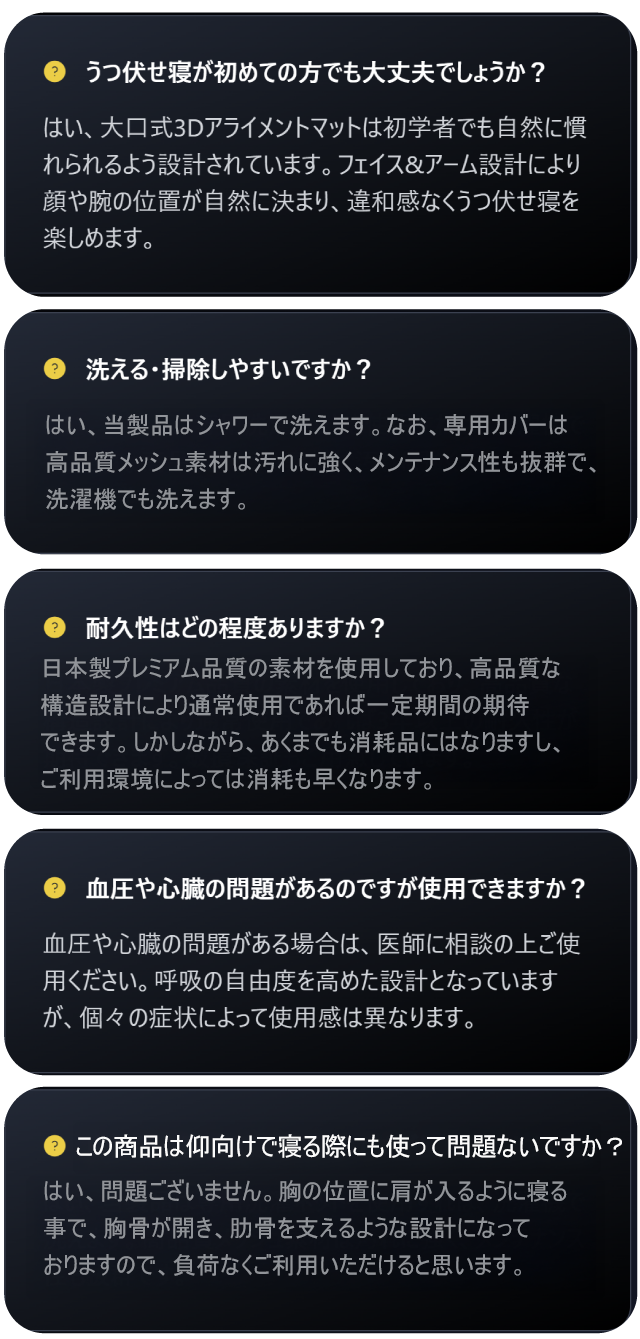Click the question icon before この商品は仰向けで heading

pos(55,1146)
